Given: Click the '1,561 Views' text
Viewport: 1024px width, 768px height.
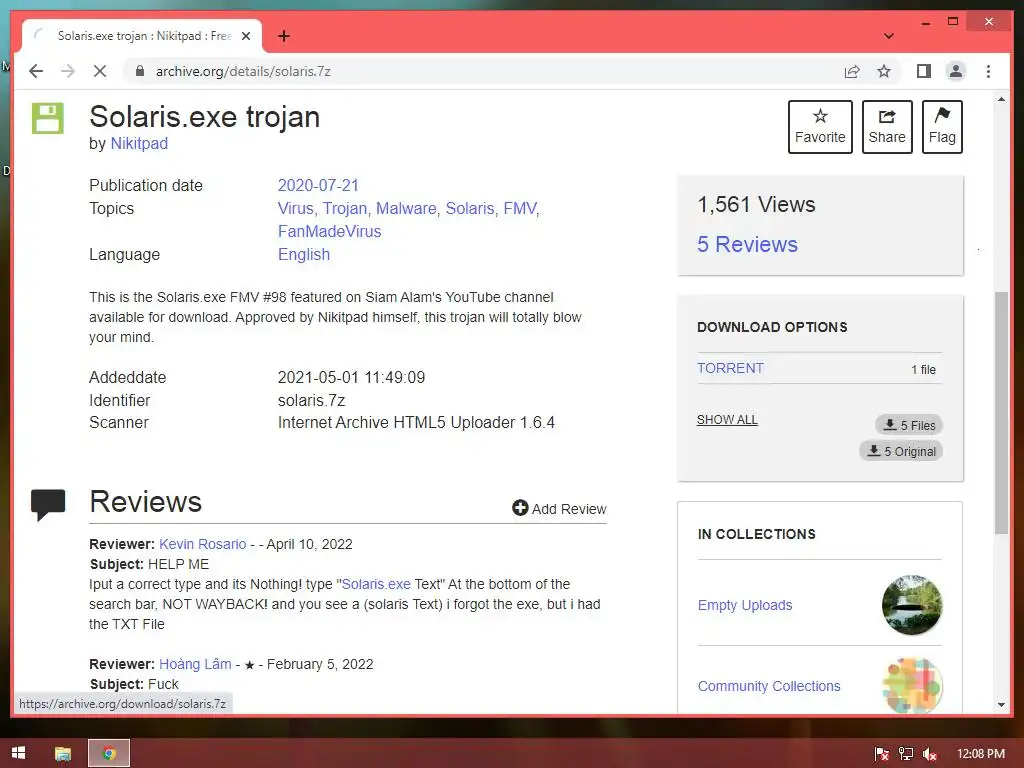Looking at the screenshot, I should point(756,205).
